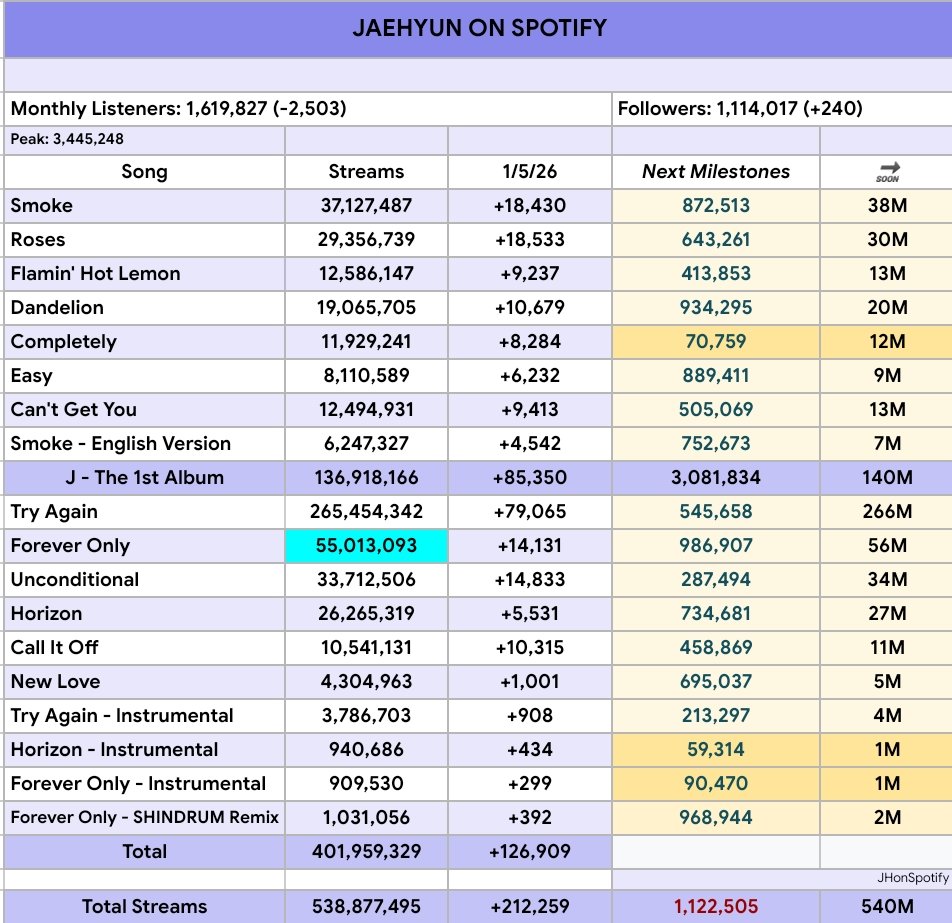Click Flamin' Hot Lemon milestone 413,853

point(716,274)
